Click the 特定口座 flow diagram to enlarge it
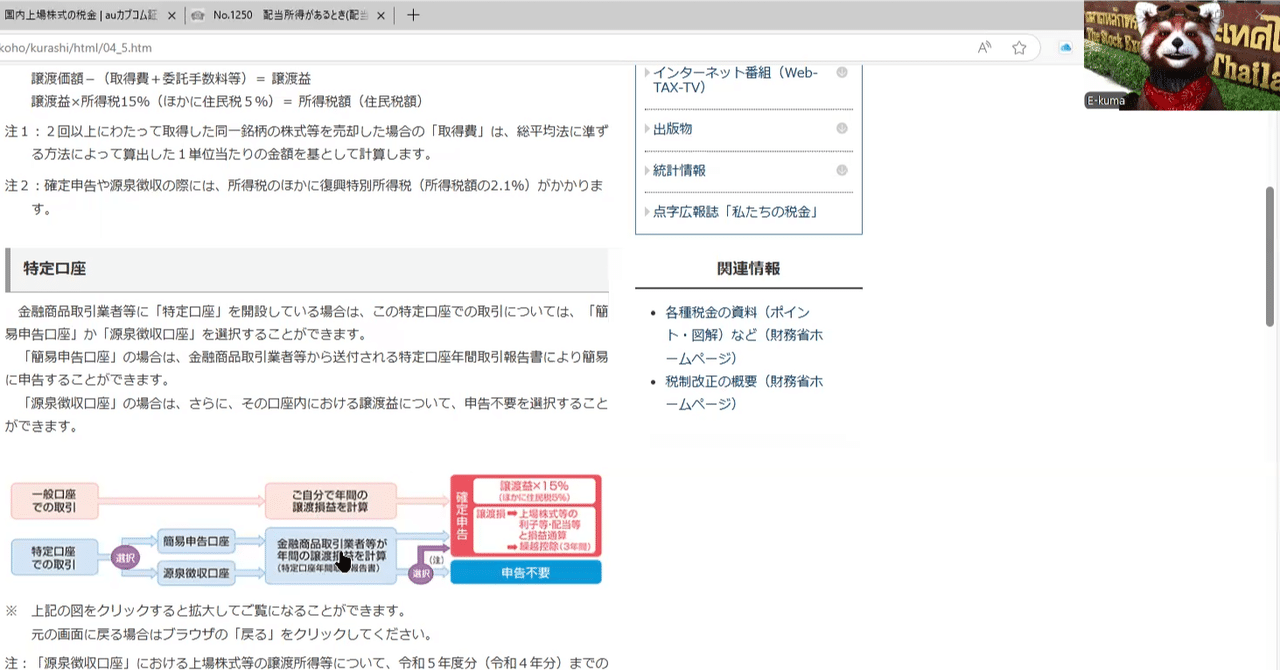Image resolution: width=1280 pixels, height=670 pixels. point(300,530)
